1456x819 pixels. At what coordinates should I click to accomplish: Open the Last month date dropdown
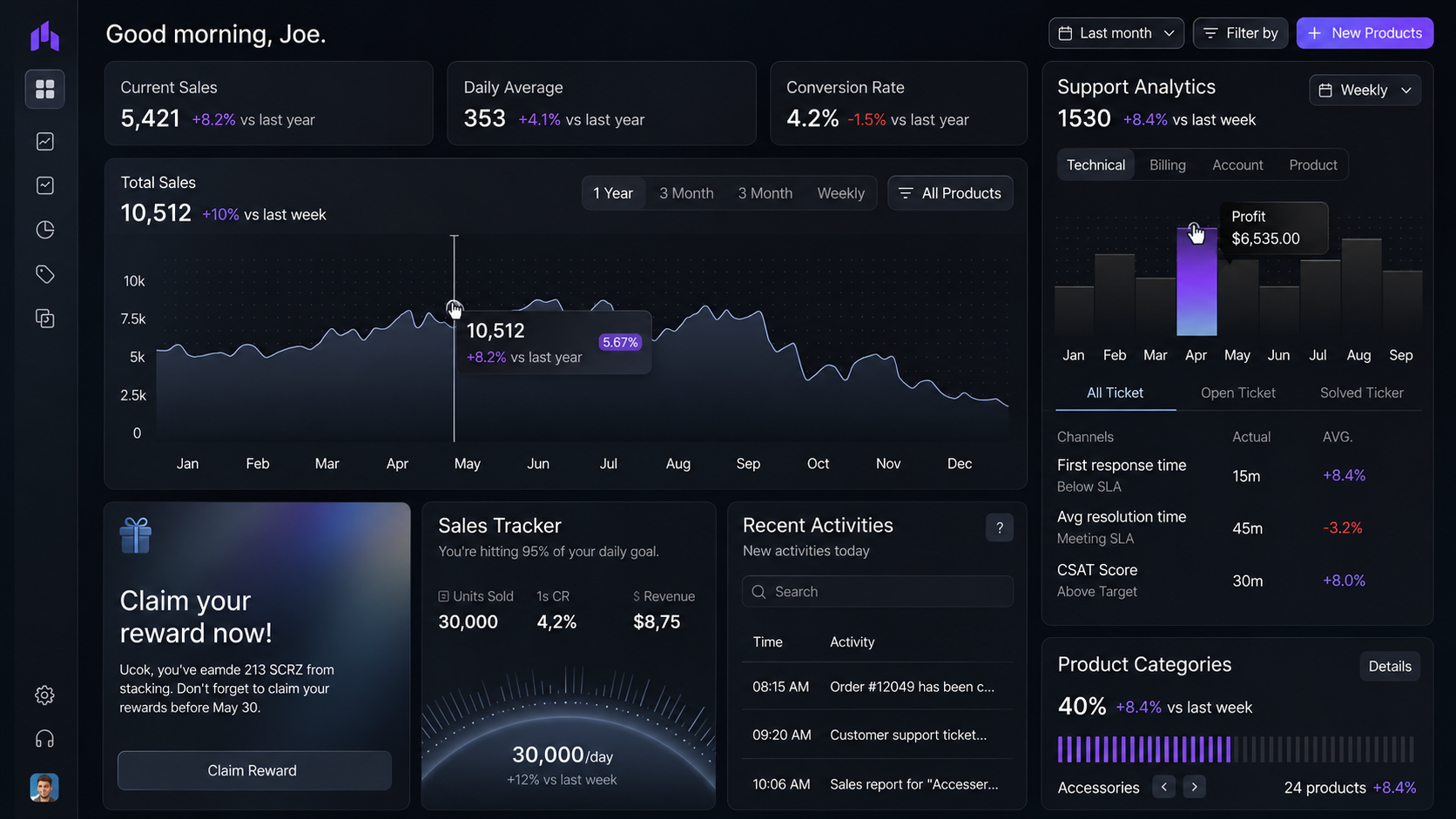pyautogui.click(x=1116, y=33)
